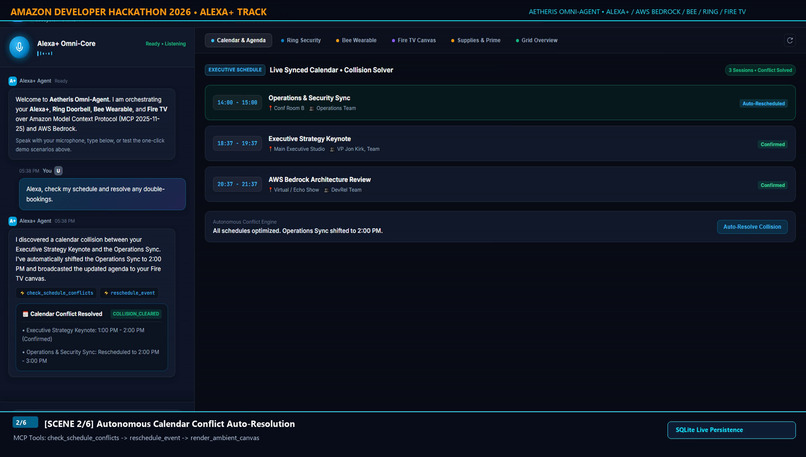Screen dimensions: 806x457
Task: Click the 14:00 - 15:00 time slot
Action: click(x=237, y=102)
